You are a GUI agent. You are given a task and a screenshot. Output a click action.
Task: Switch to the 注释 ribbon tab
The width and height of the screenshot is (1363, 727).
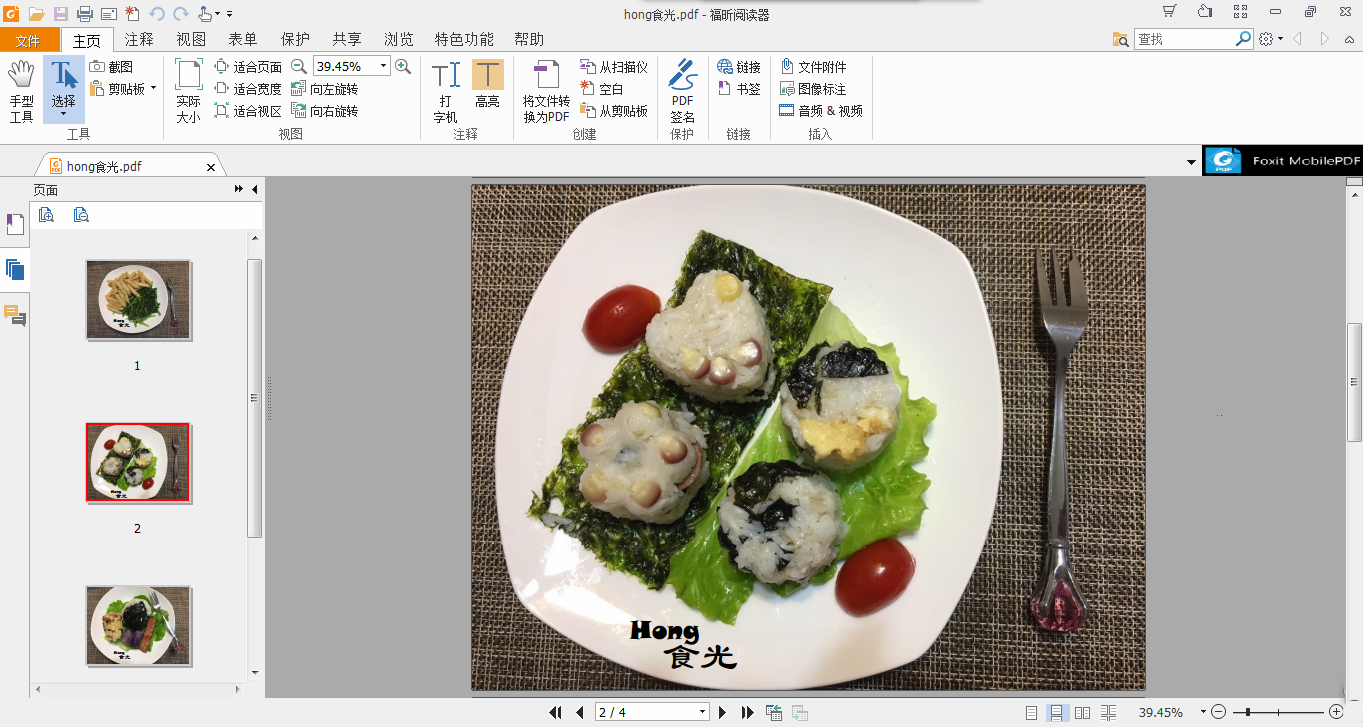click(138, 38)
